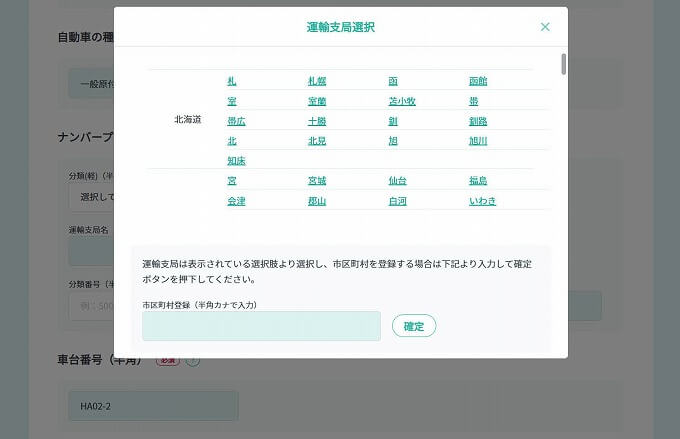
Task: Click the 北見 link
Action: [x=317, y=141]
